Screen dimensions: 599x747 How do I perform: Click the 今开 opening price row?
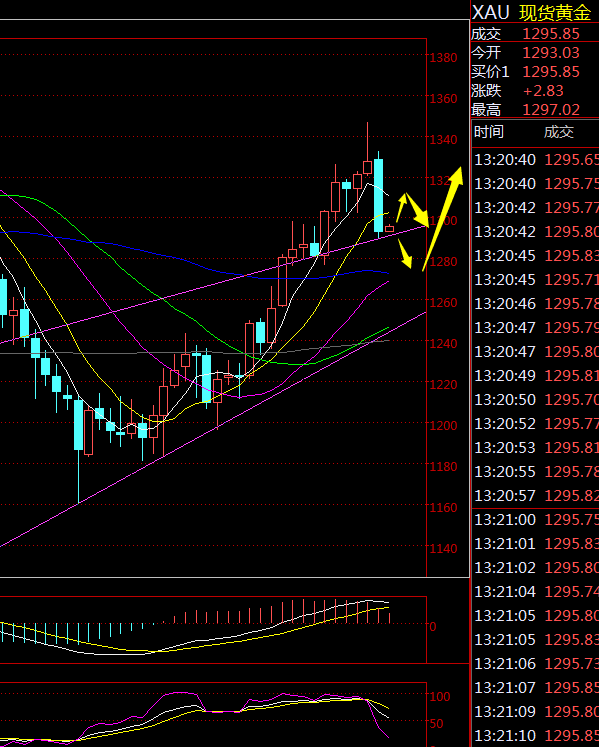coord(535,52)
